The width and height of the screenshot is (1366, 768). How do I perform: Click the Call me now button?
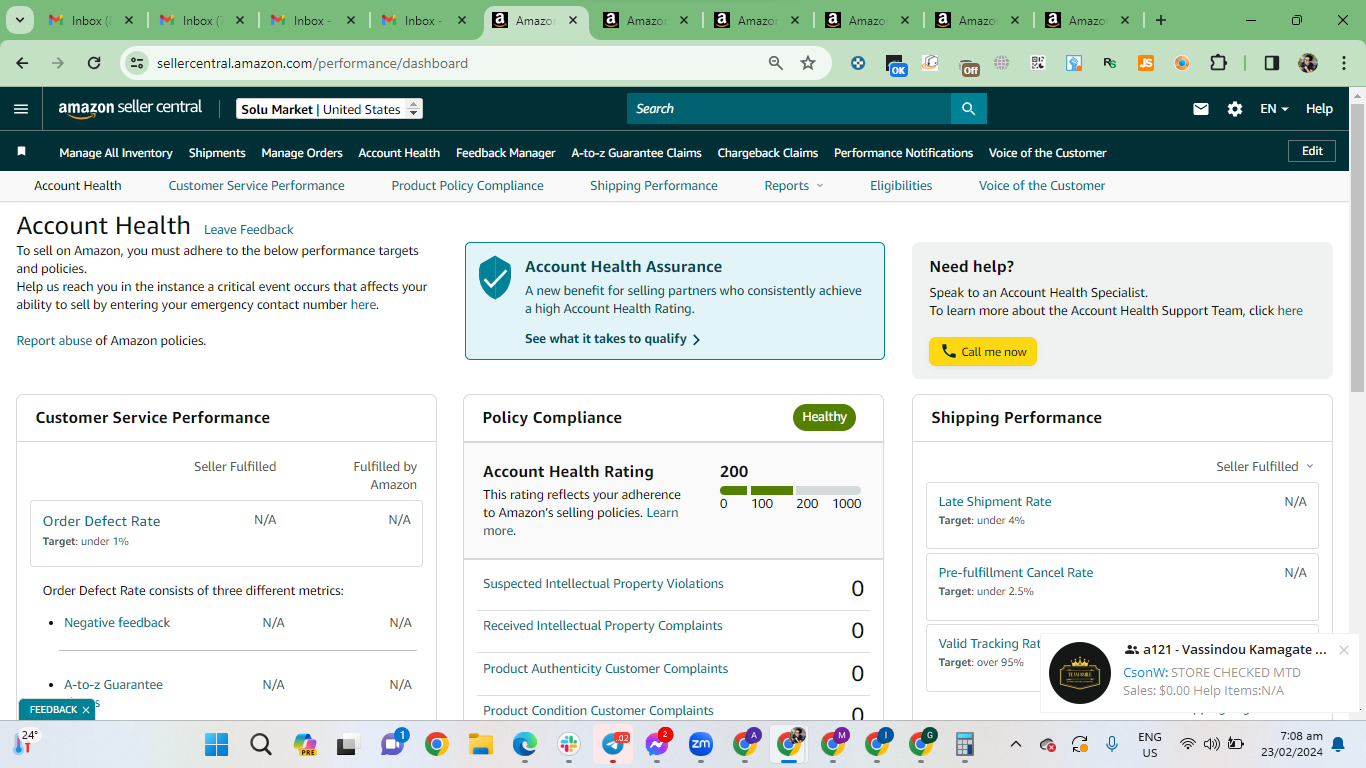[x=983, y=352]
